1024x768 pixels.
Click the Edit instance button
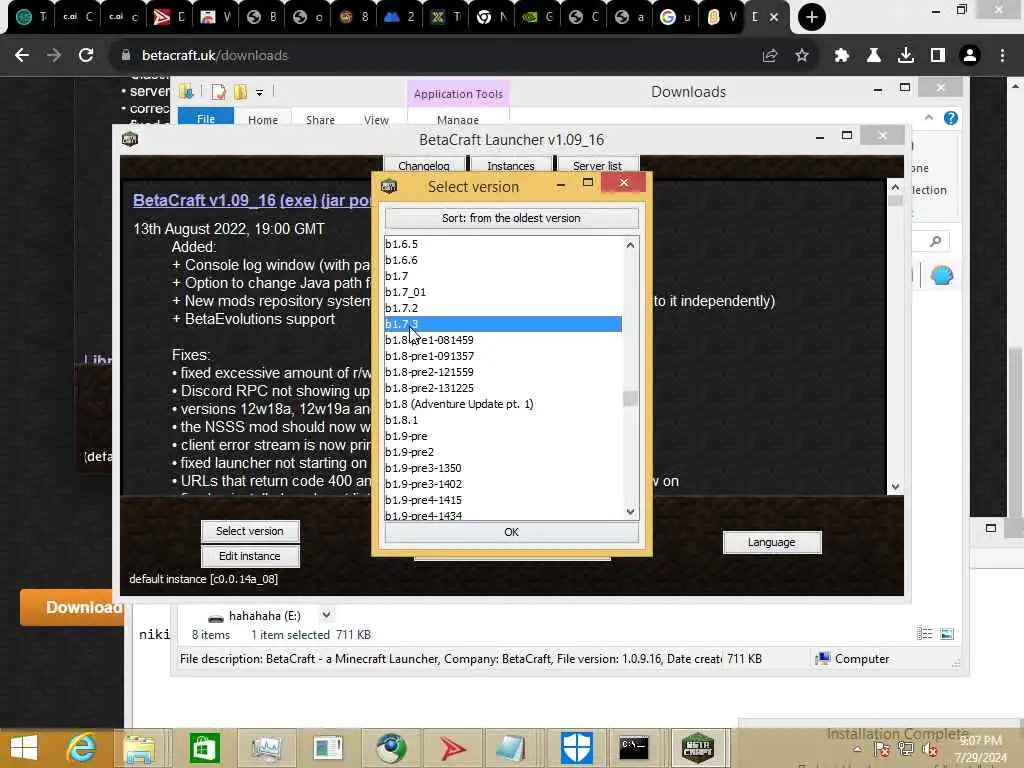tap(250, 556)
